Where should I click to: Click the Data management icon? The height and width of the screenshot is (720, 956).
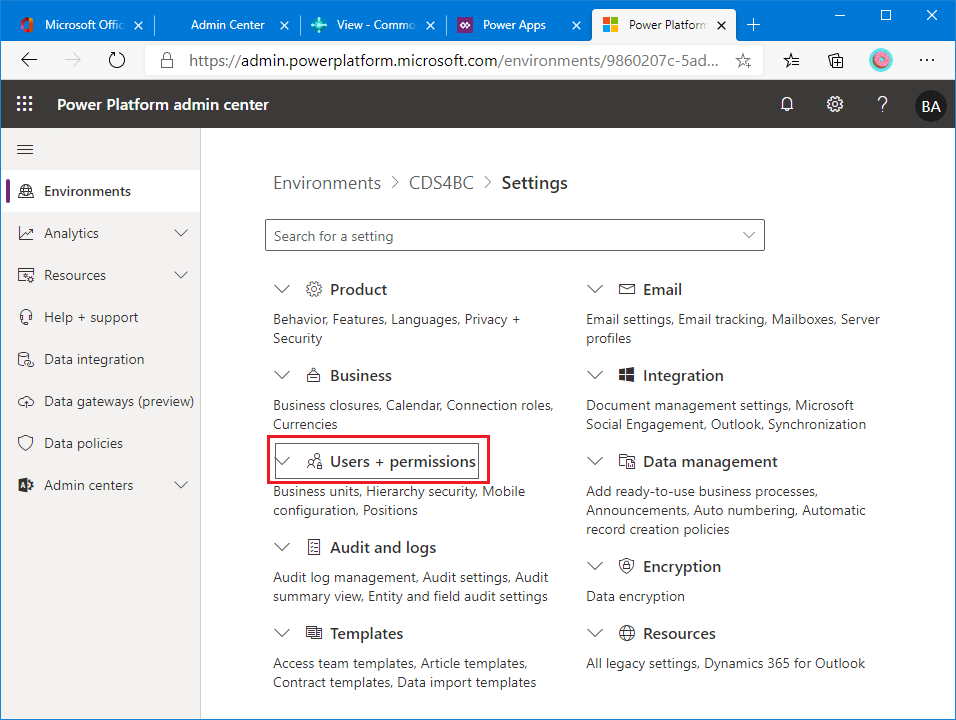click(627, 462)
